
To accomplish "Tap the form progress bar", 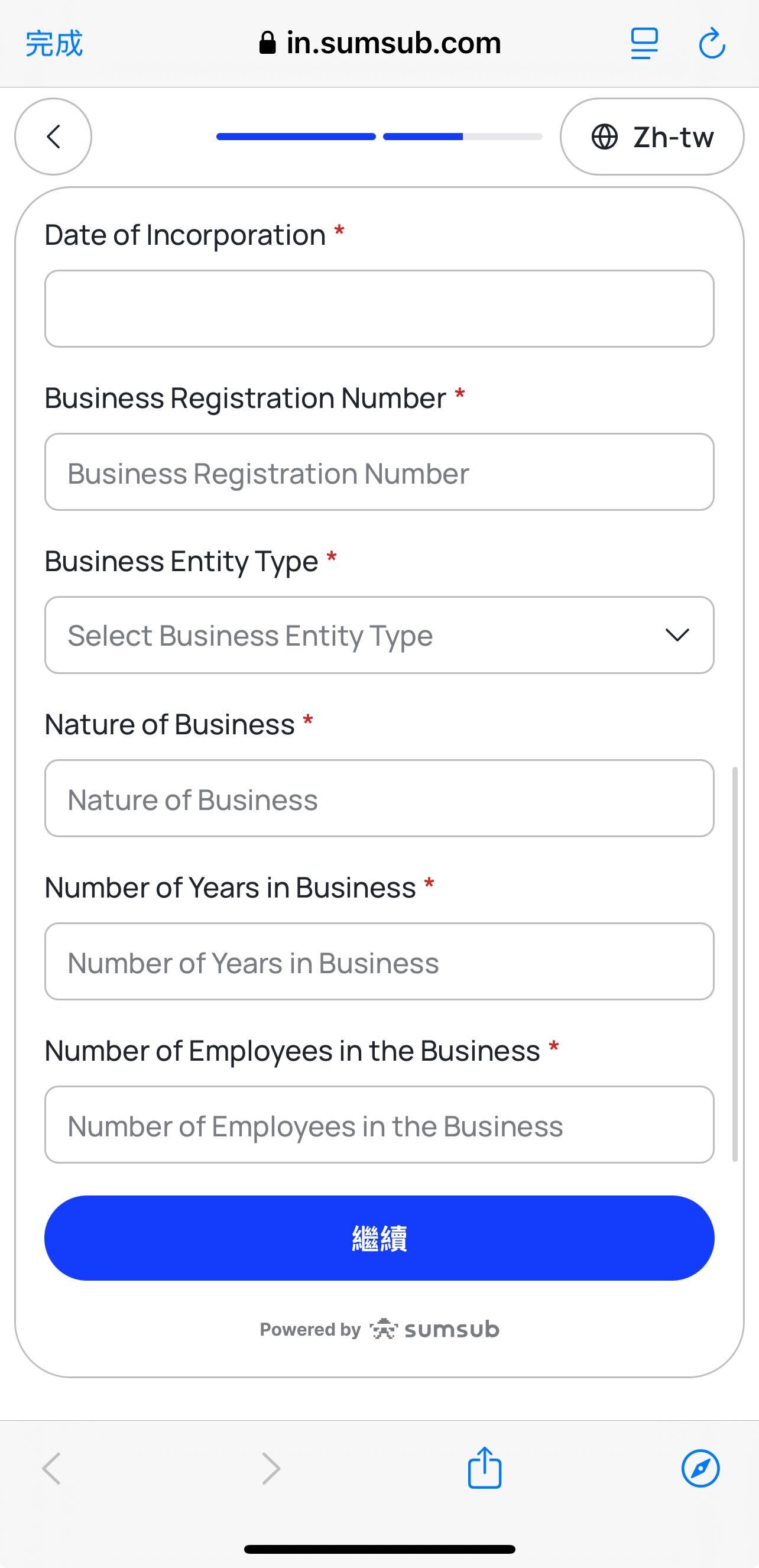I will (x=378, y=137).
